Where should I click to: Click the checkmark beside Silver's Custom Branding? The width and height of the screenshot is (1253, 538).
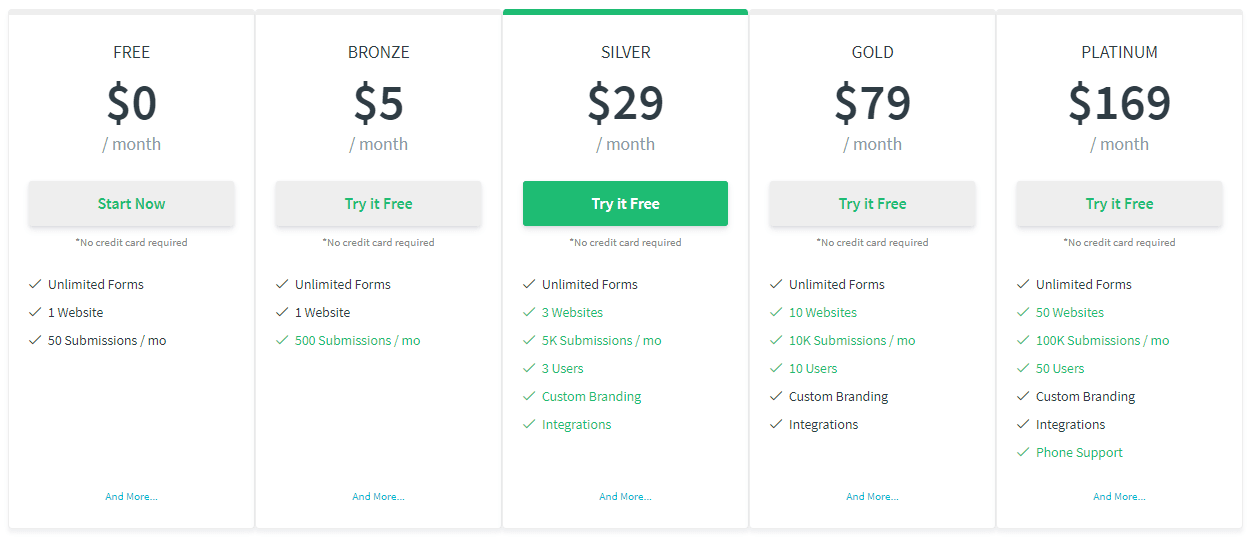tap(529, 397)
